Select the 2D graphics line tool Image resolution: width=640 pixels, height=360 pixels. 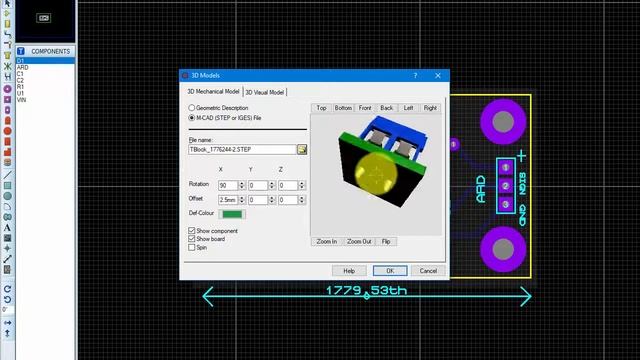coord(7,175)
